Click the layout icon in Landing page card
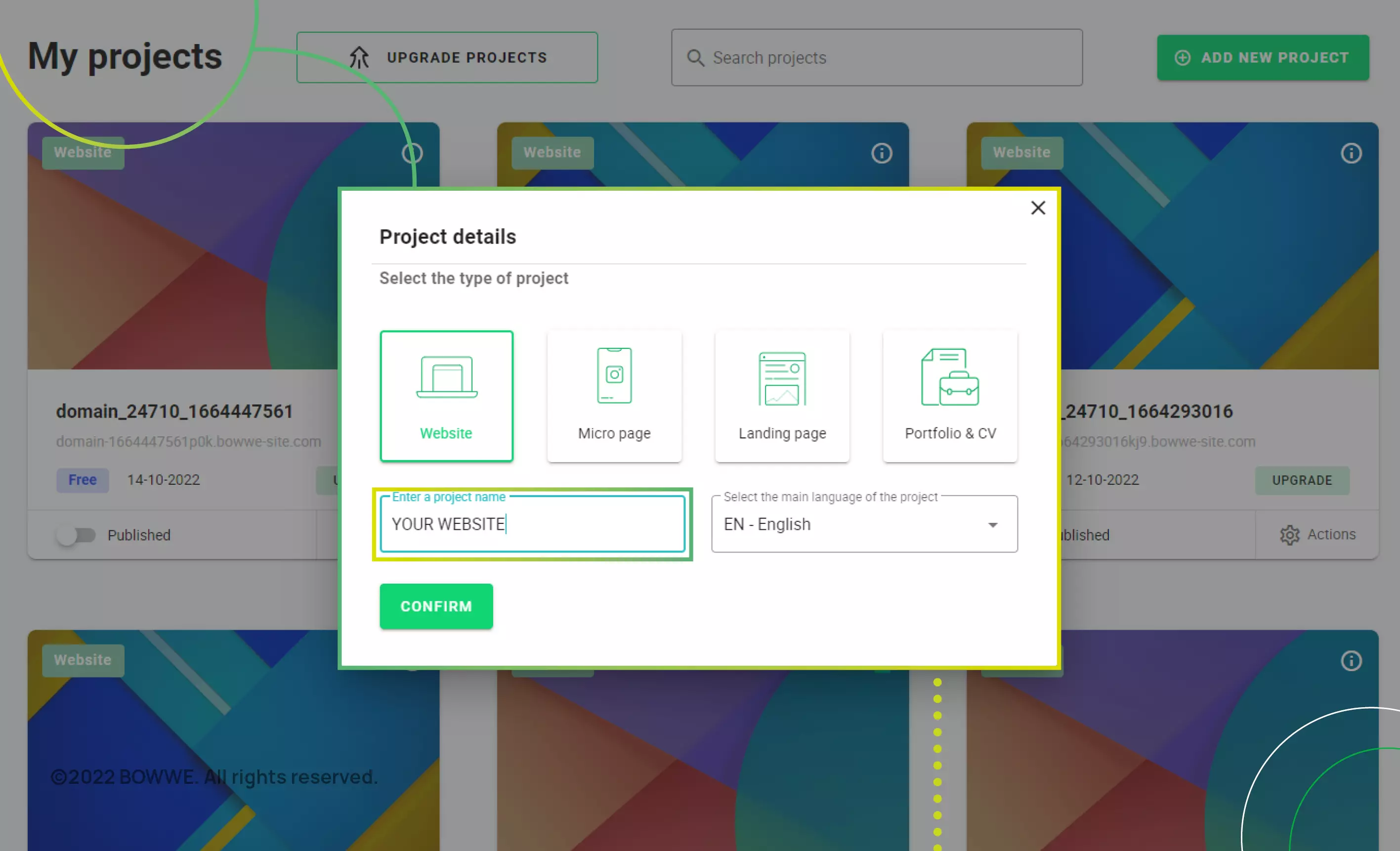Image resolution: width=1400 pixels, height=851 pixels. click(782, 379)
